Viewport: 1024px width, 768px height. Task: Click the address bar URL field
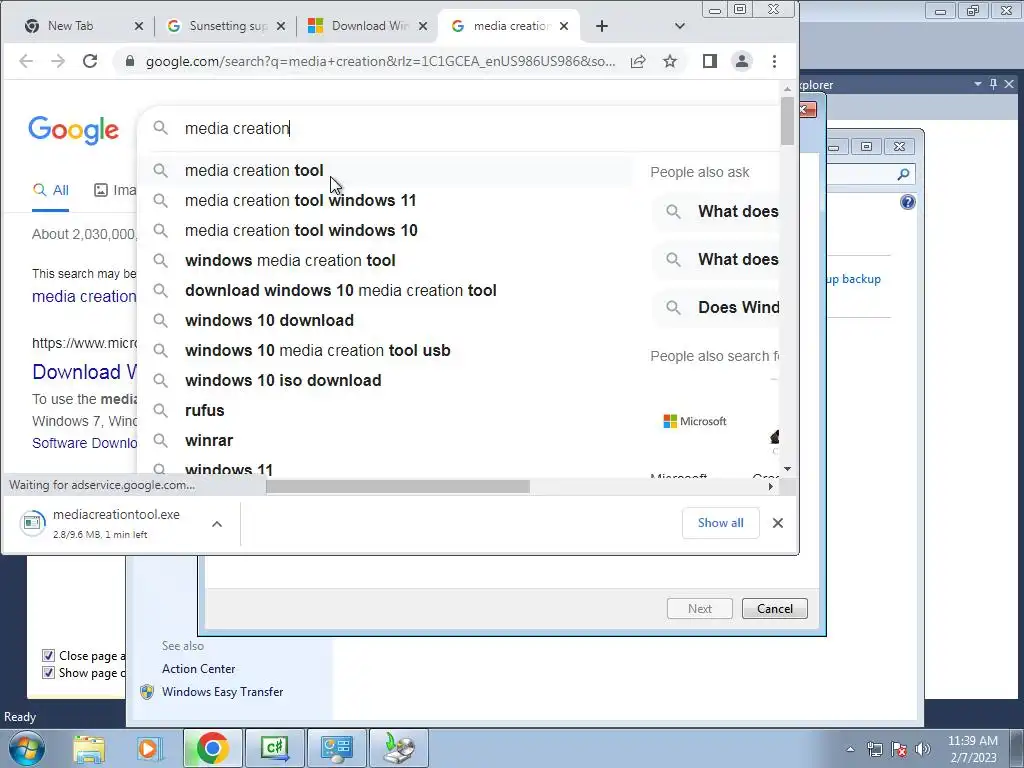click(380, 61)
